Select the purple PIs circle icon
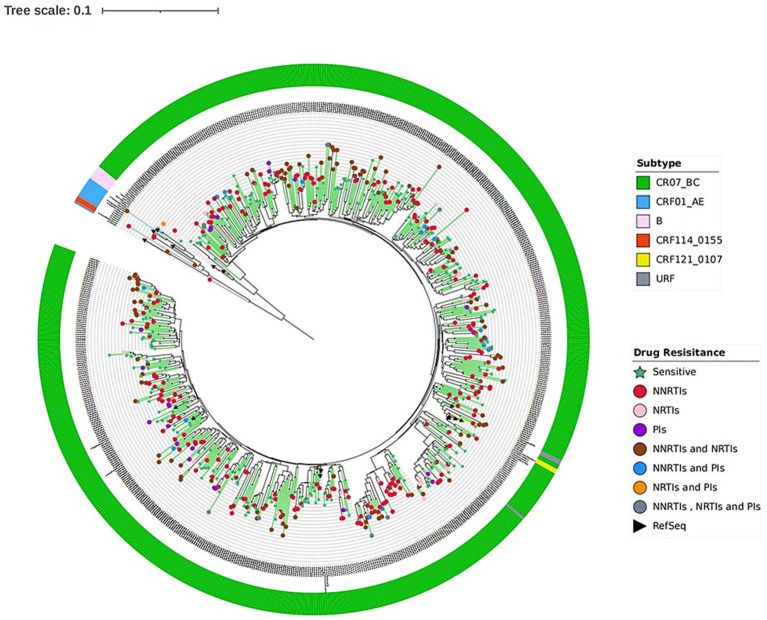767x620 pixels. 640,430
